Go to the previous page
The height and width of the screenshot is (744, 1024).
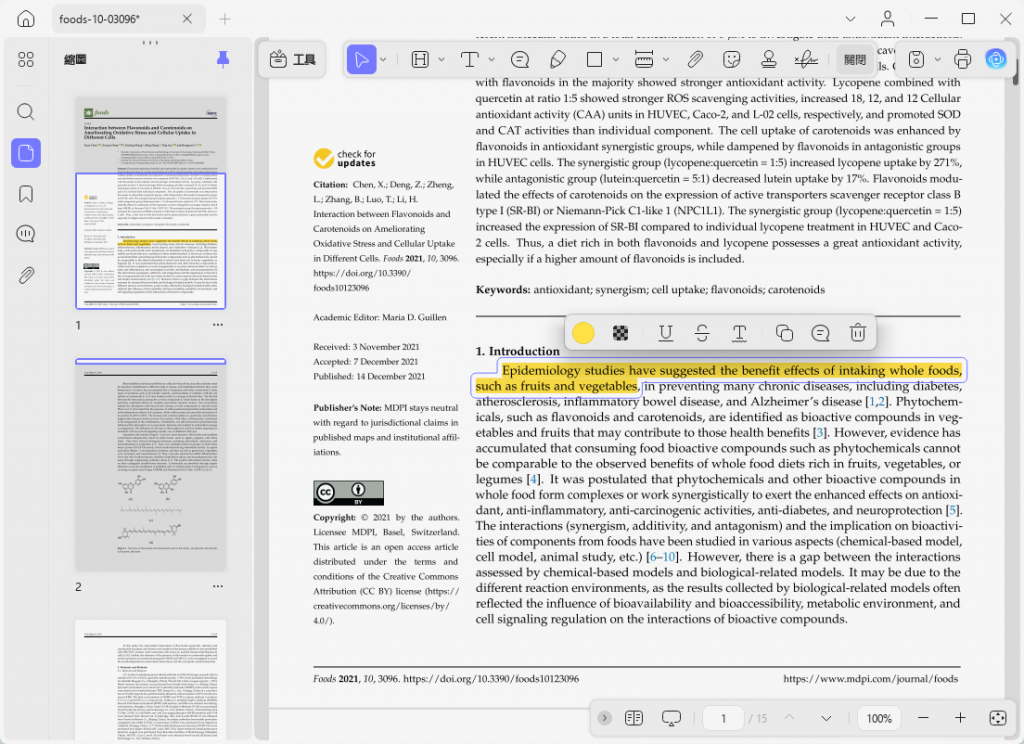tap(790, 718)
